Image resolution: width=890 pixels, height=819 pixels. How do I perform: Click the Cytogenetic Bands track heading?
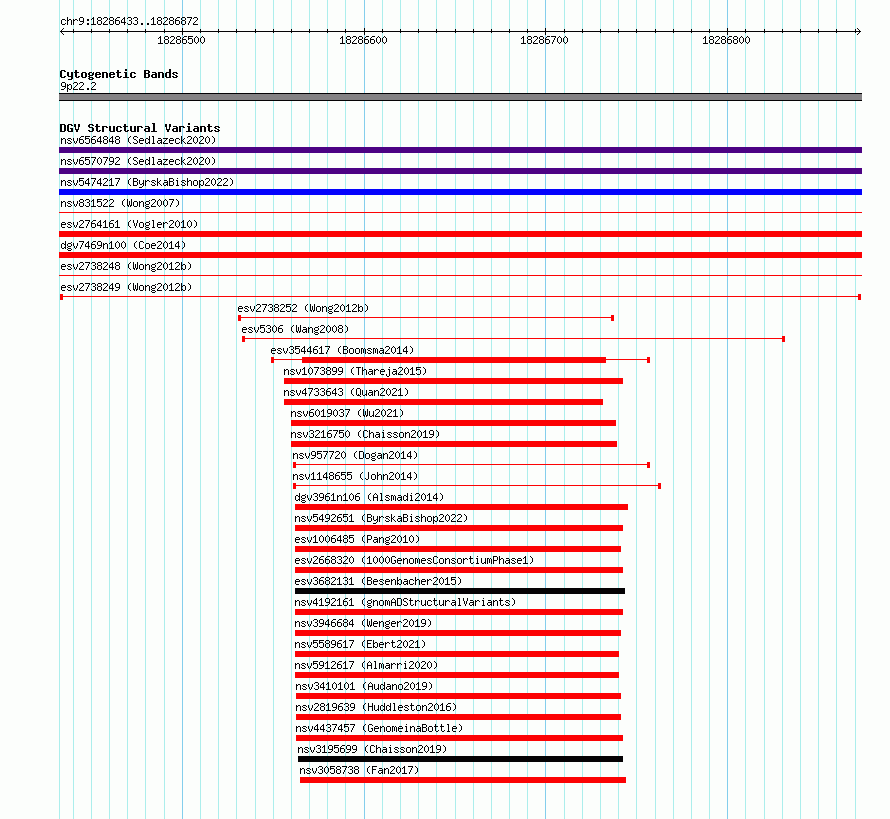click(x=119, y=74)
